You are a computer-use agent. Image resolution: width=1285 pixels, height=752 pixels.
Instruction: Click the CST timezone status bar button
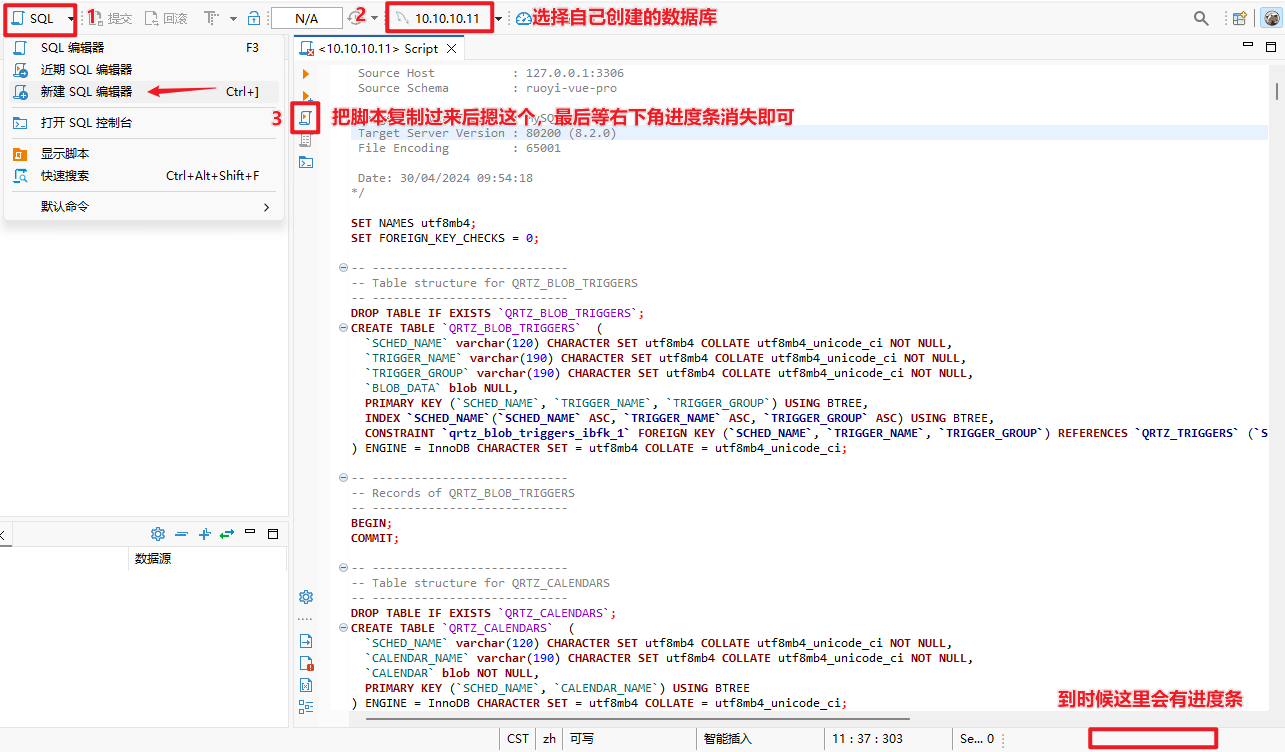coord(517,739)
